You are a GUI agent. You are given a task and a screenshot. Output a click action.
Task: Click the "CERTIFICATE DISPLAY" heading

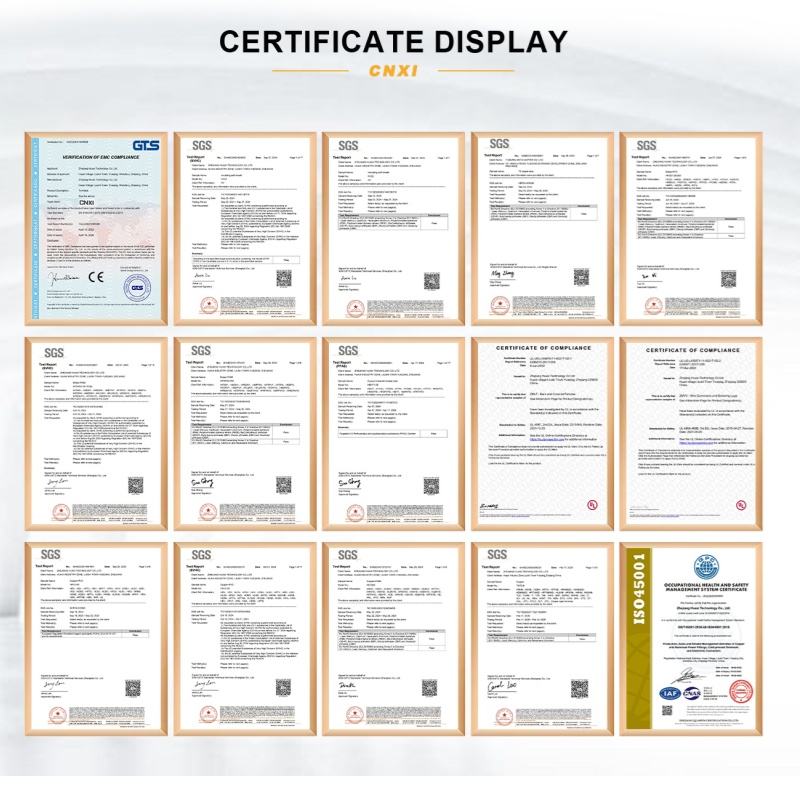393,41
